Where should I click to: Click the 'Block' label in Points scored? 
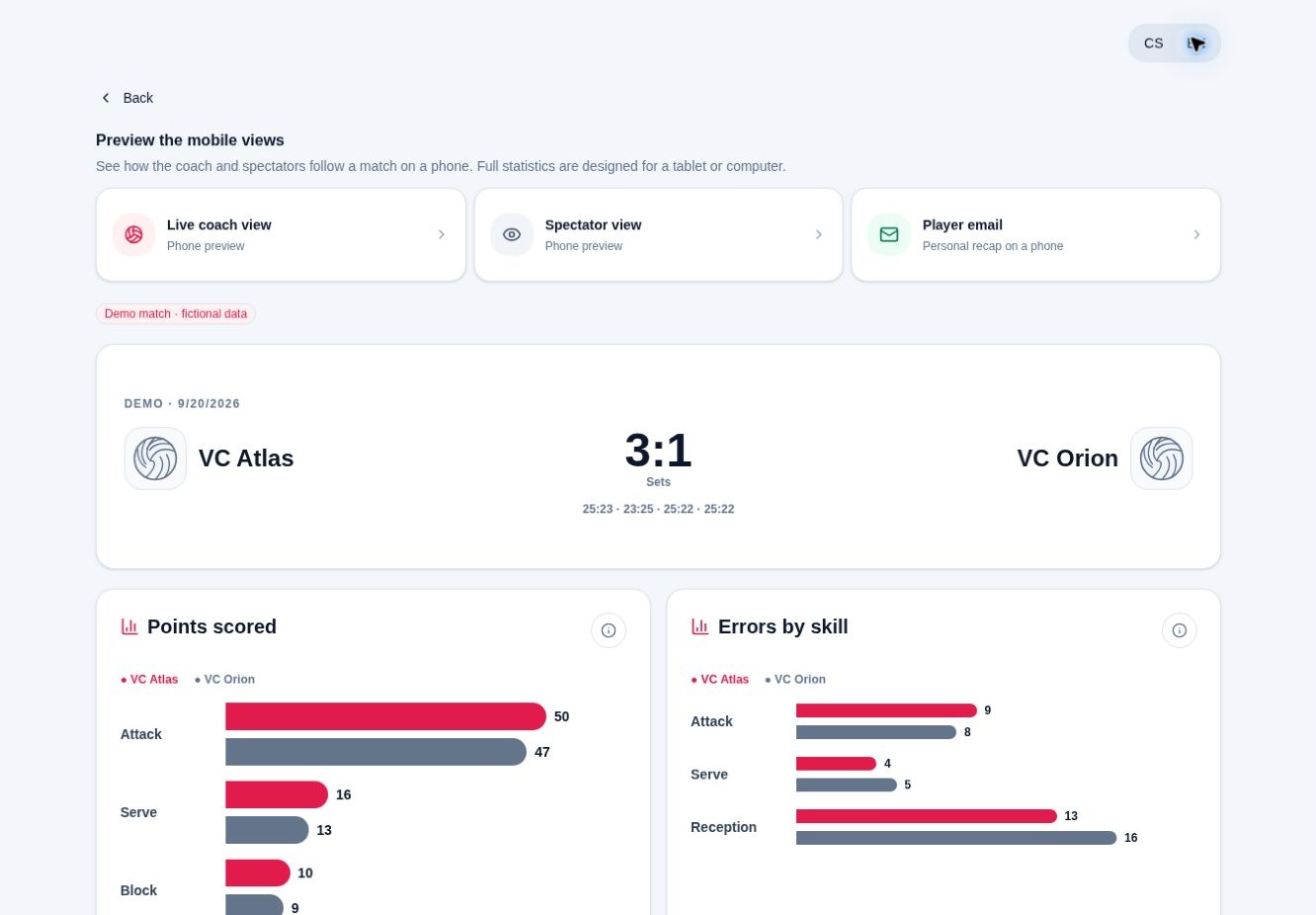[x=138, y=890]
